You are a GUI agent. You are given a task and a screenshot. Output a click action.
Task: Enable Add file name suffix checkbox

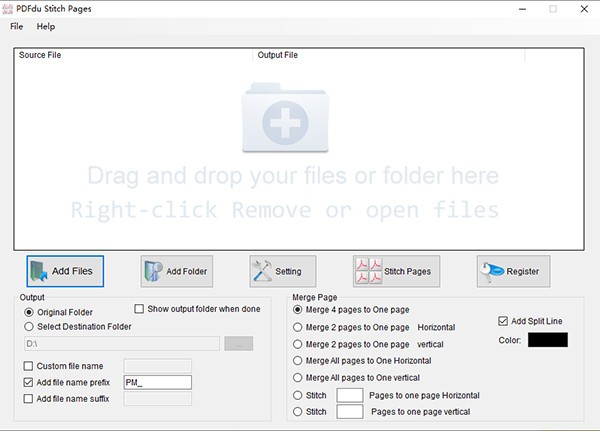[28, 398]
